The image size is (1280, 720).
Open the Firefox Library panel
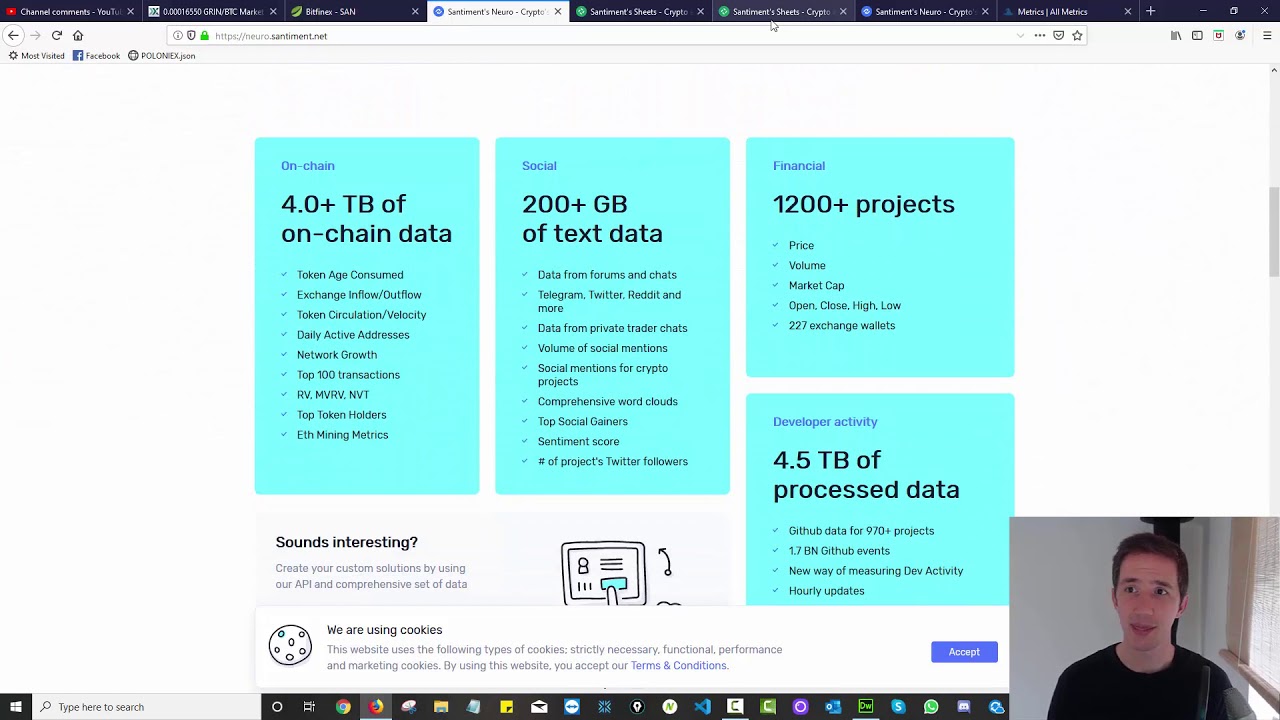click(x=1176, y=35)
